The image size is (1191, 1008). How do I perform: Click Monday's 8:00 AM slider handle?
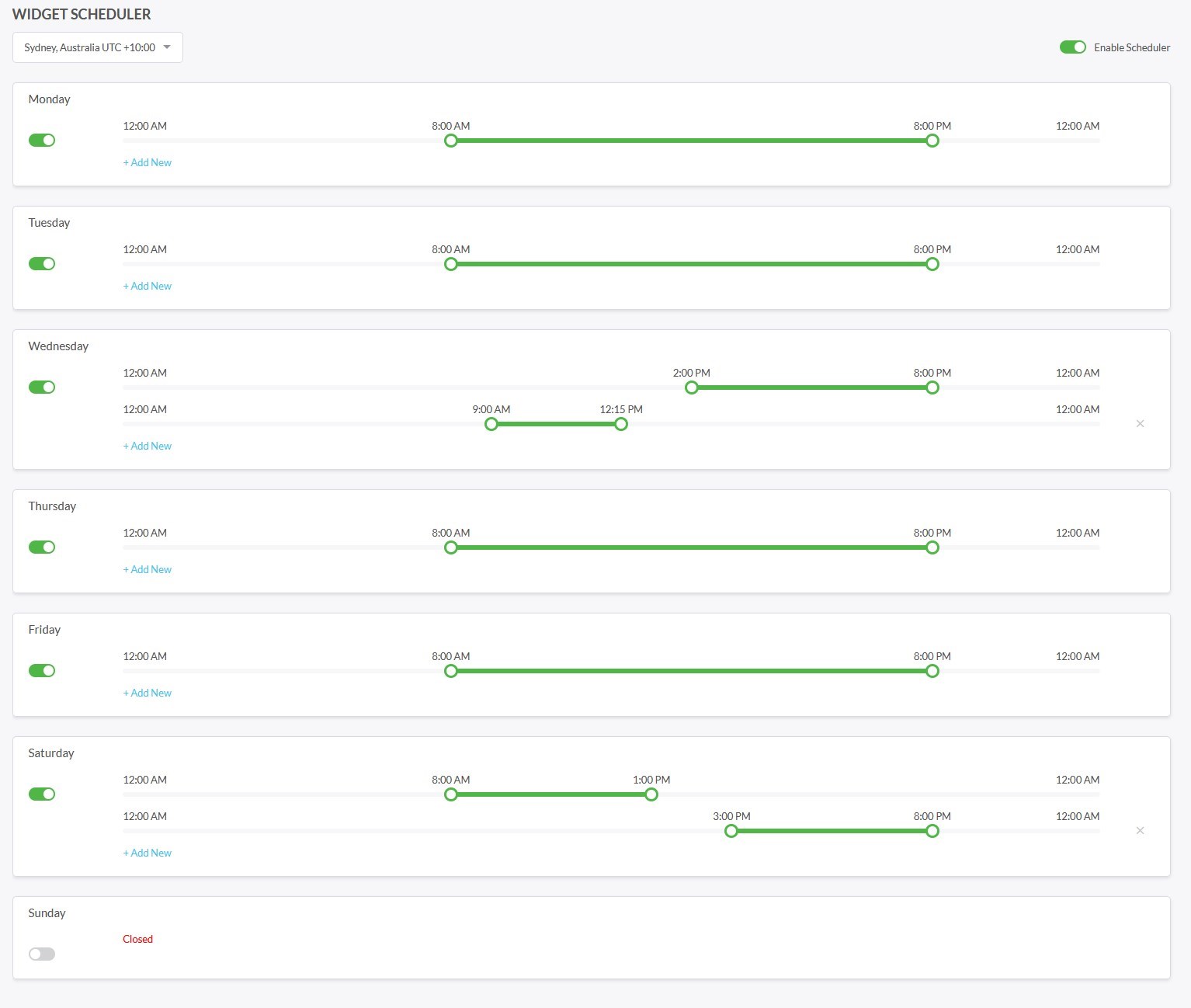point(451,141)
